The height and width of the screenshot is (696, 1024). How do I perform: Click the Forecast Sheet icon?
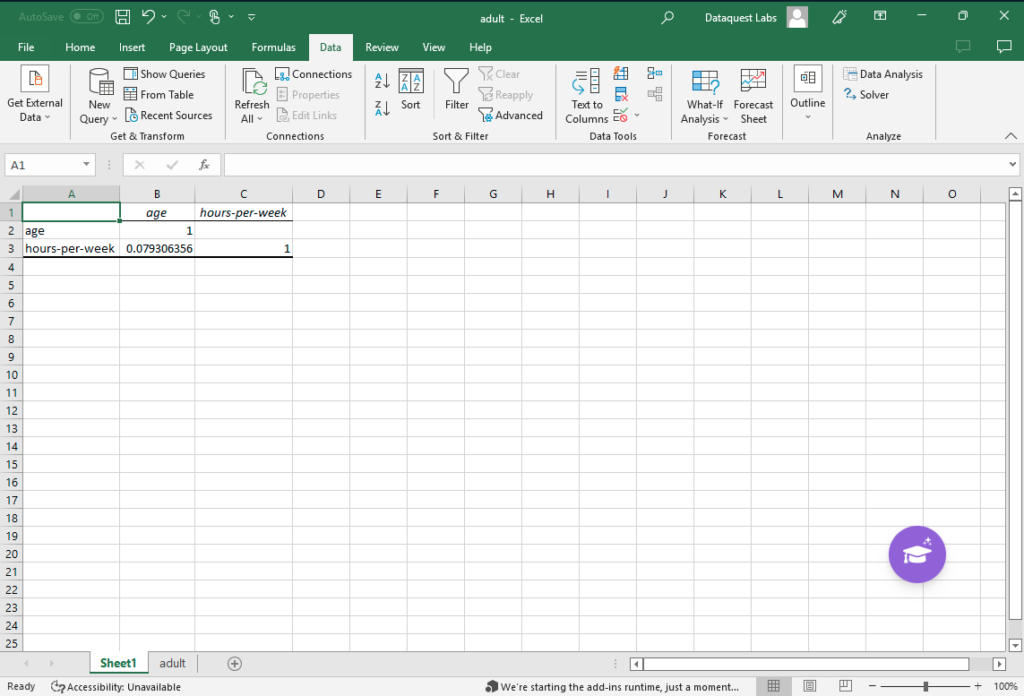(753, 96)
